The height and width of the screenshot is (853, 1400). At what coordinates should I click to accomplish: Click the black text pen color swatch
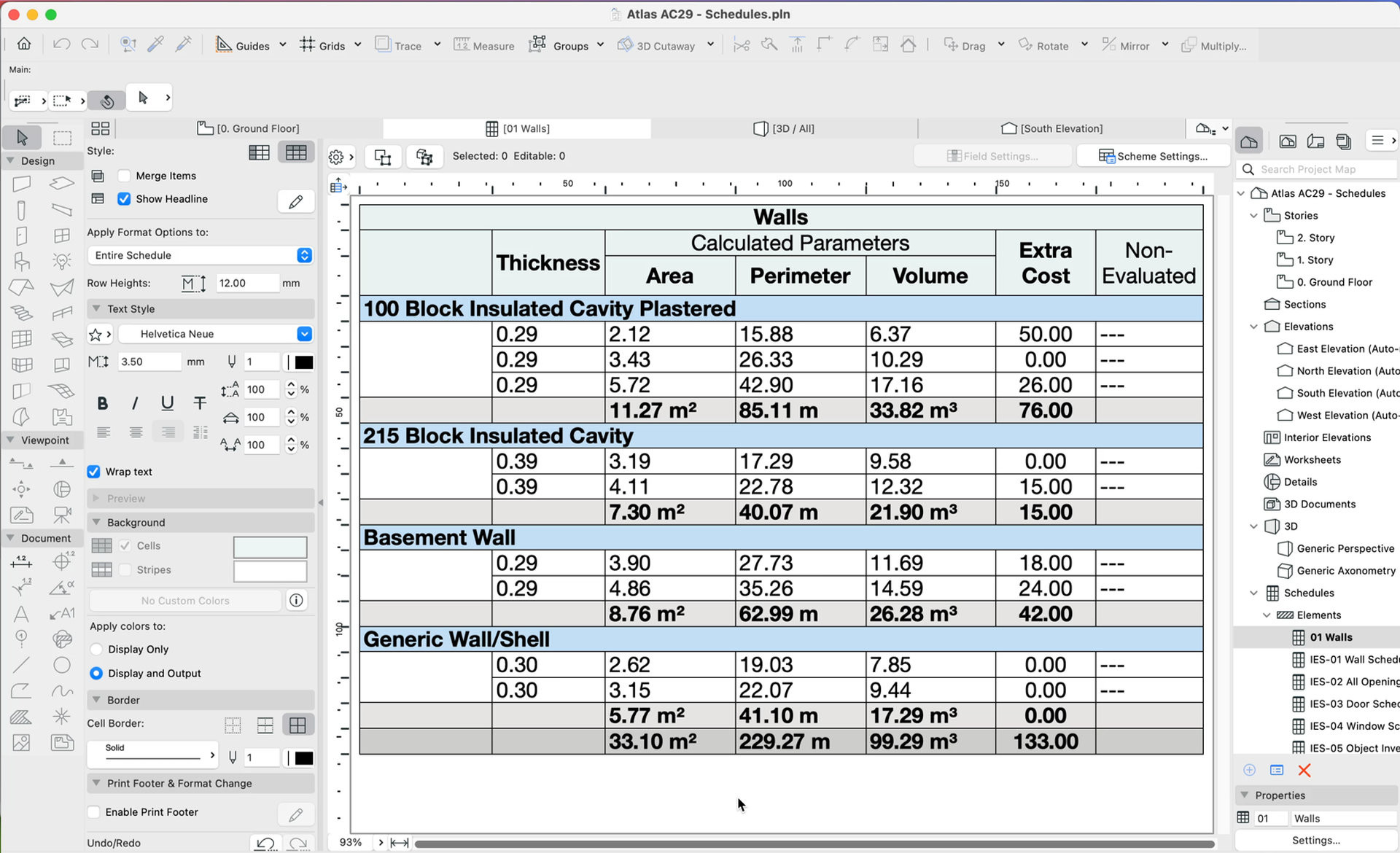(304, 362)
